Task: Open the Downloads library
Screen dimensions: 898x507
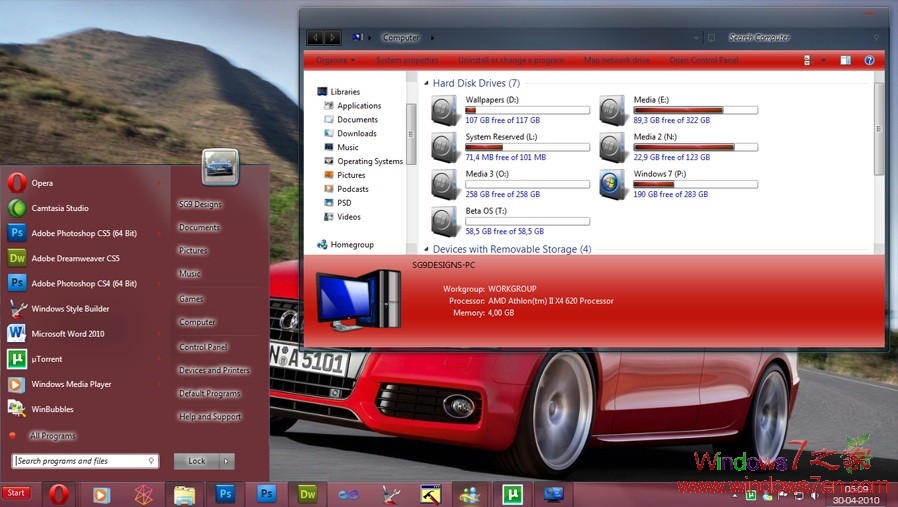Action: (356, 133)
